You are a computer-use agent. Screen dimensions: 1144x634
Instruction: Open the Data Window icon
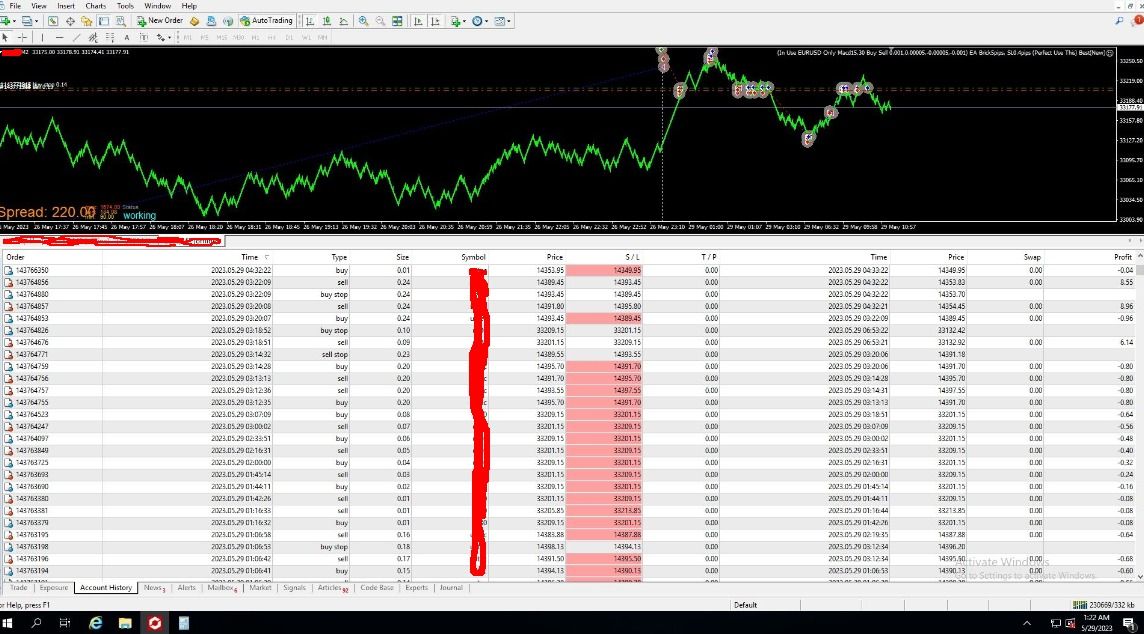click(70, 21)
